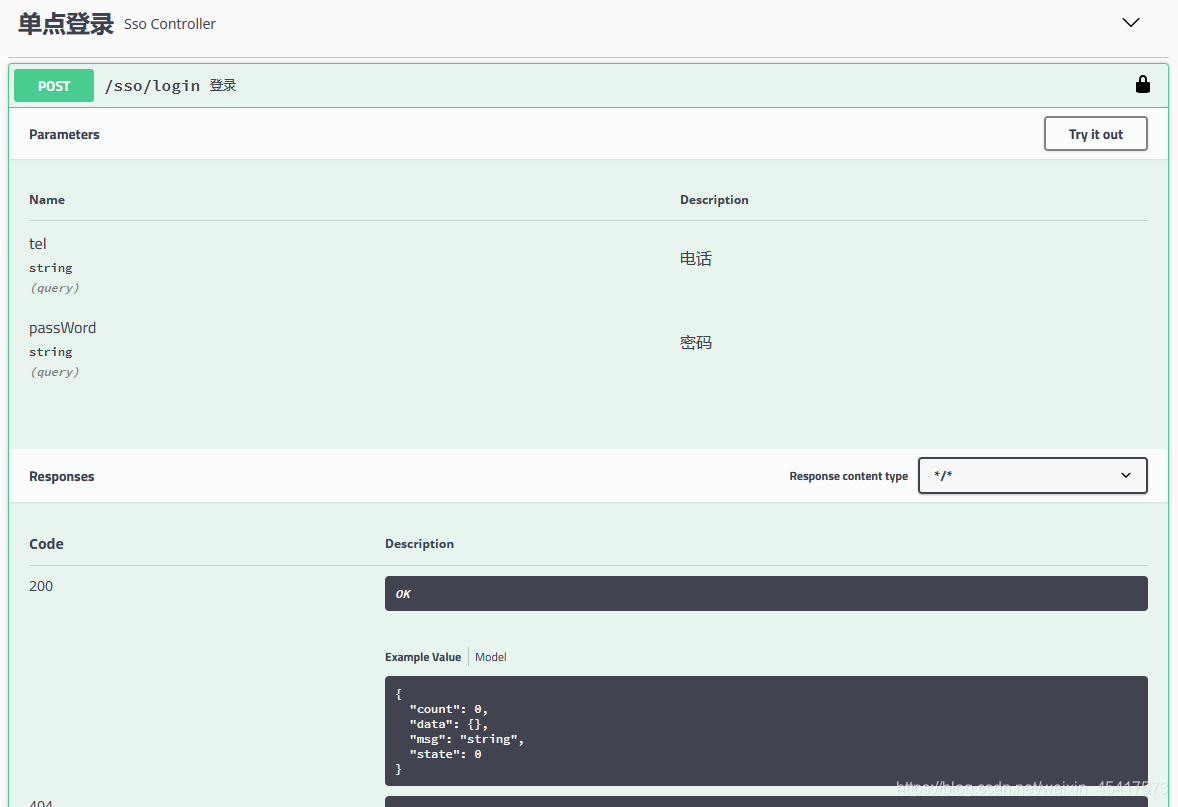Click the 密码 description text
The image size is (1178, 807).
point(696,343)
